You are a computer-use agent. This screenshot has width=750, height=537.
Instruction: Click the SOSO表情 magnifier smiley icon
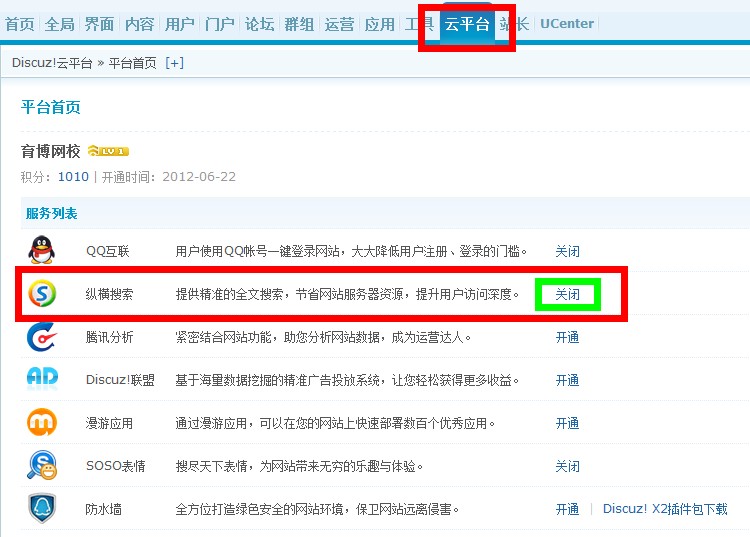tap(42, 465)
